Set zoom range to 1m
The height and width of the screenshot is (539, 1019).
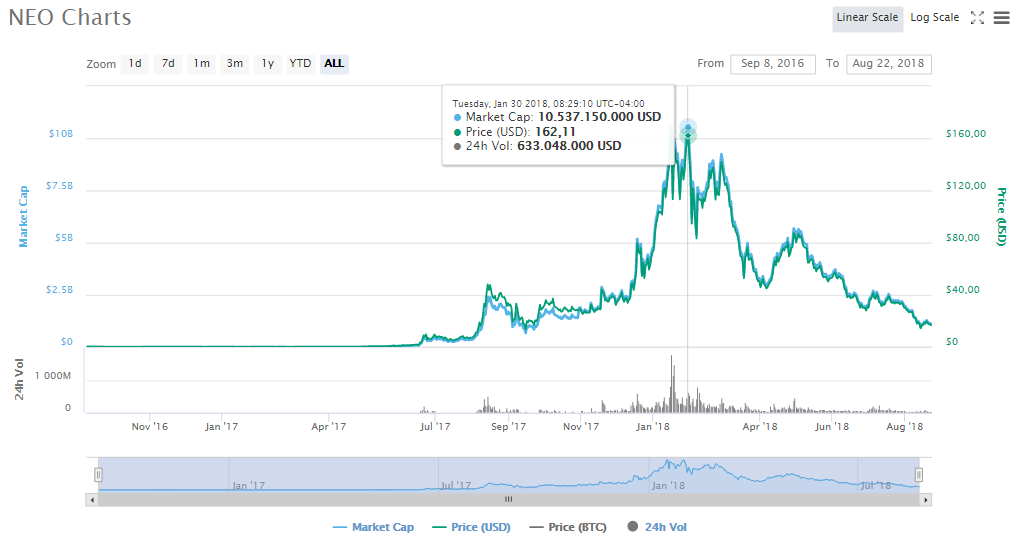coord(201,64)
